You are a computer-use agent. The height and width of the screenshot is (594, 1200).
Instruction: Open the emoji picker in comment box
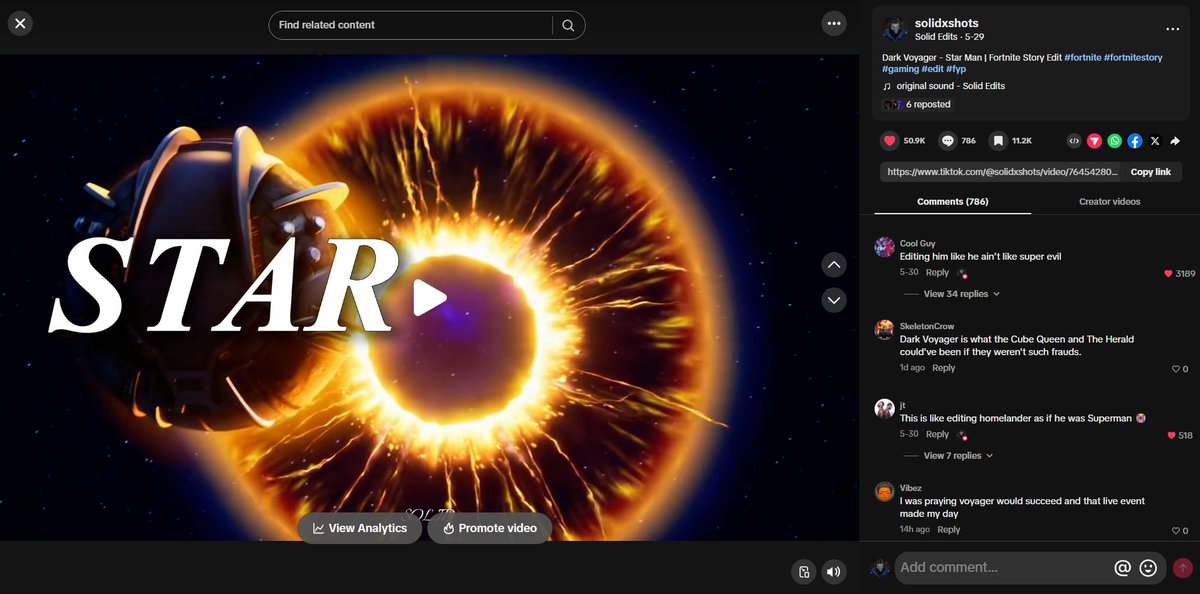coord(1148,568)
